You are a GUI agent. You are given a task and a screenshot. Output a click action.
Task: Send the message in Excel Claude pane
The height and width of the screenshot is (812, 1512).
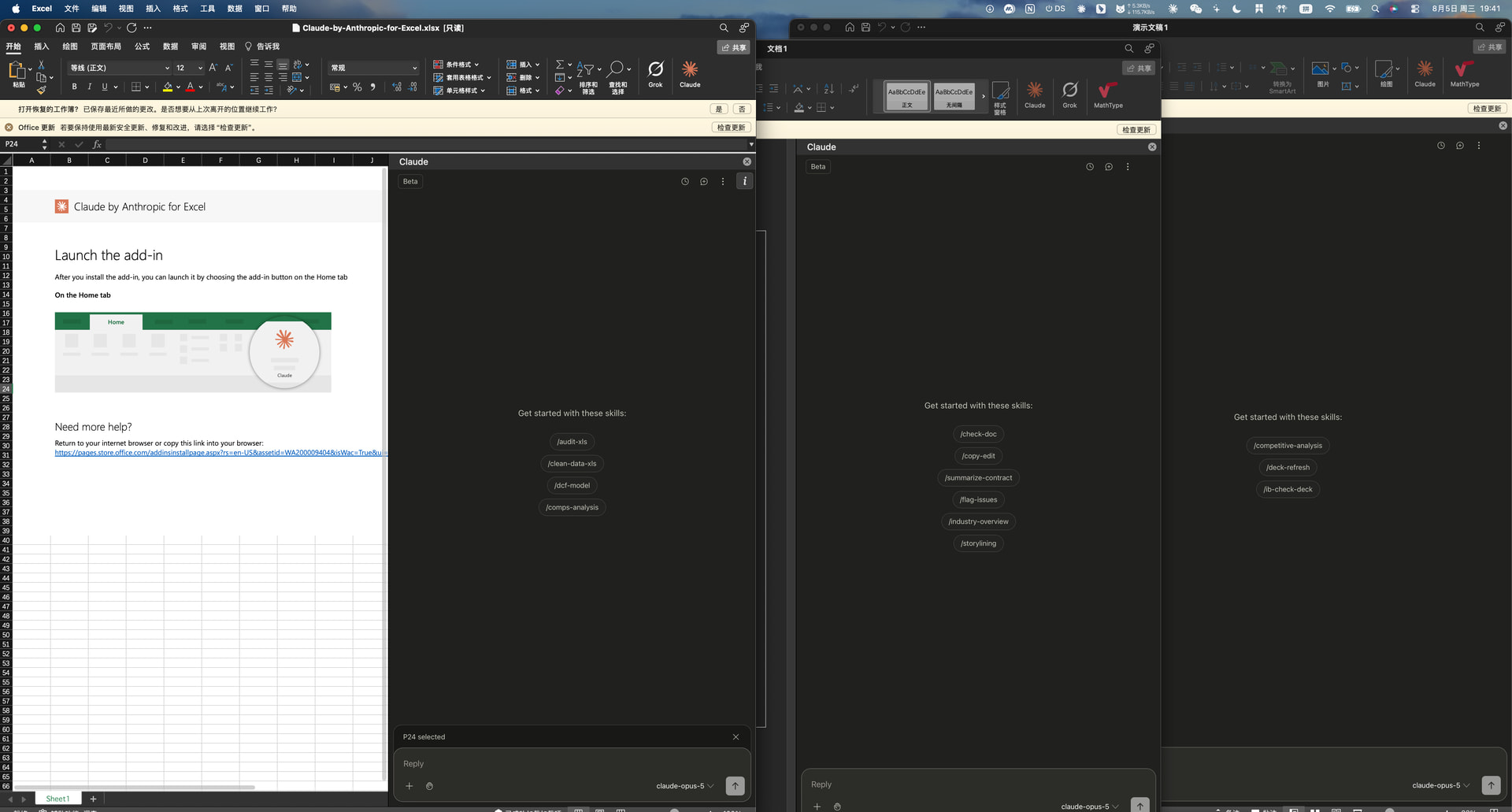click(x=735, y=785)
